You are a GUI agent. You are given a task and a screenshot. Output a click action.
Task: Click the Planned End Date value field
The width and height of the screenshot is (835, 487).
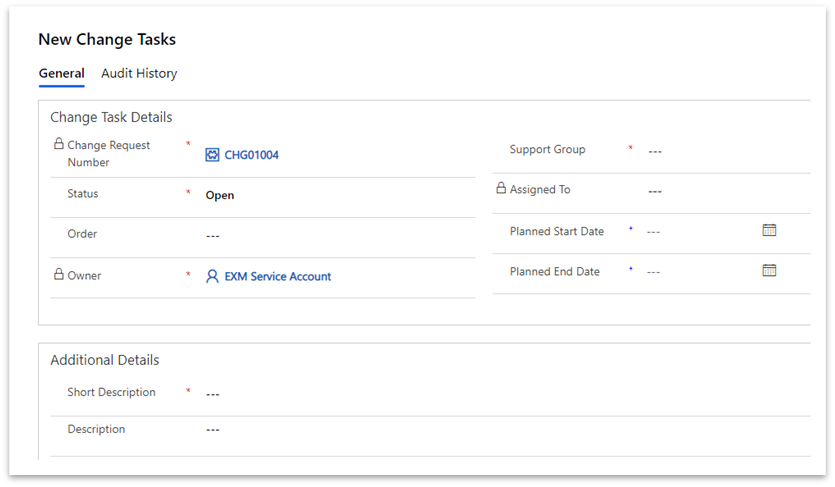tap(700, 272)
